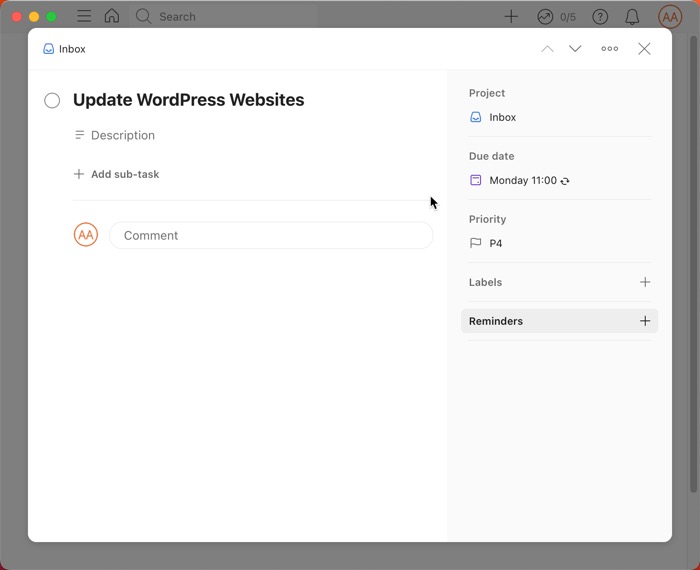The height and width of the screenshot is (570, 700).
Task: Click the Due date heading text
Action: tap(492, 156)
